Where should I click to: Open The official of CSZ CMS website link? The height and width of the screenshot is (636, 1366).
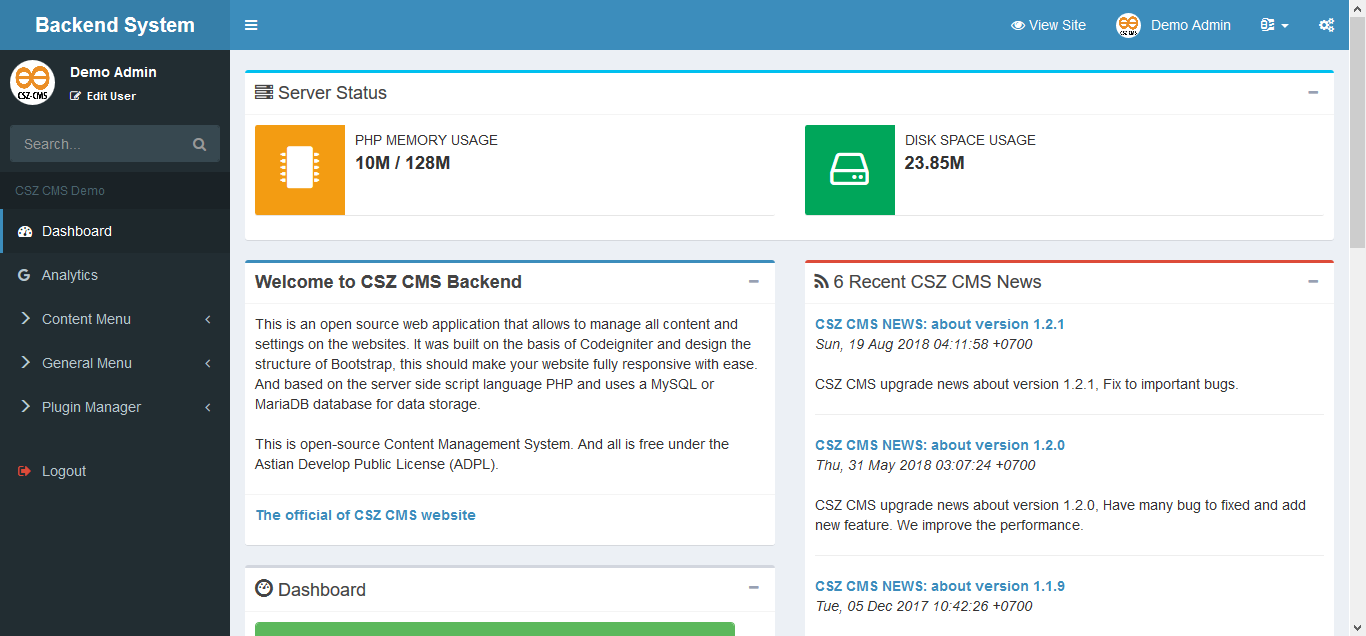tap(366, 515)
